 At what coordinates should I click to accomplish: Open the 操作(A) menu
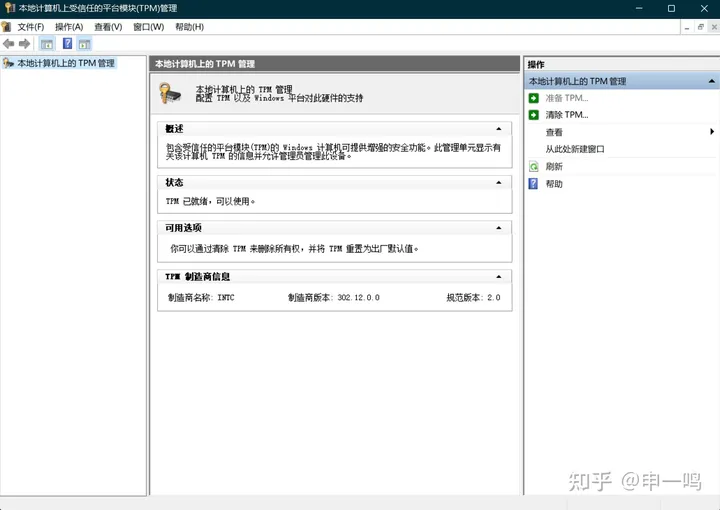(69, 27)
